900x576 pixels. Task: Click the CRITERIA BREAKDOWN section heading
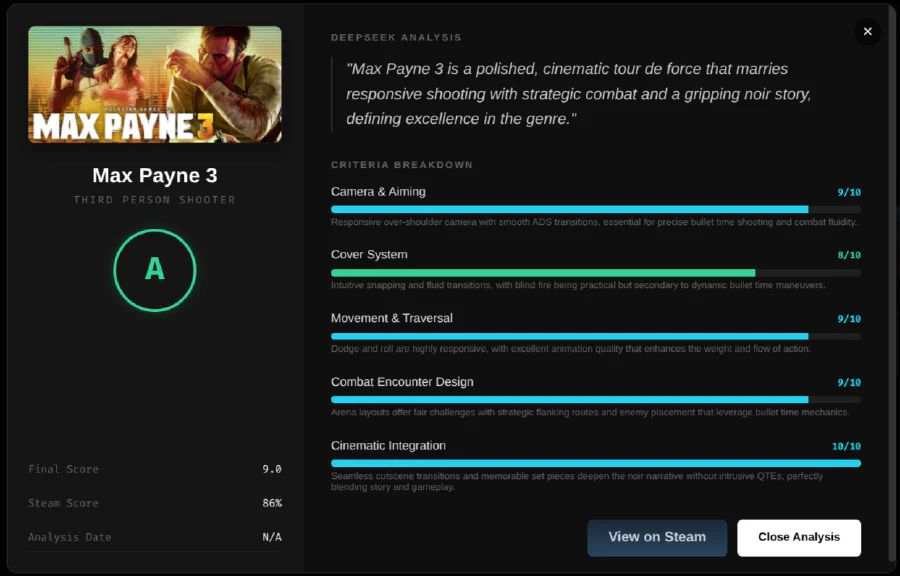401,165
